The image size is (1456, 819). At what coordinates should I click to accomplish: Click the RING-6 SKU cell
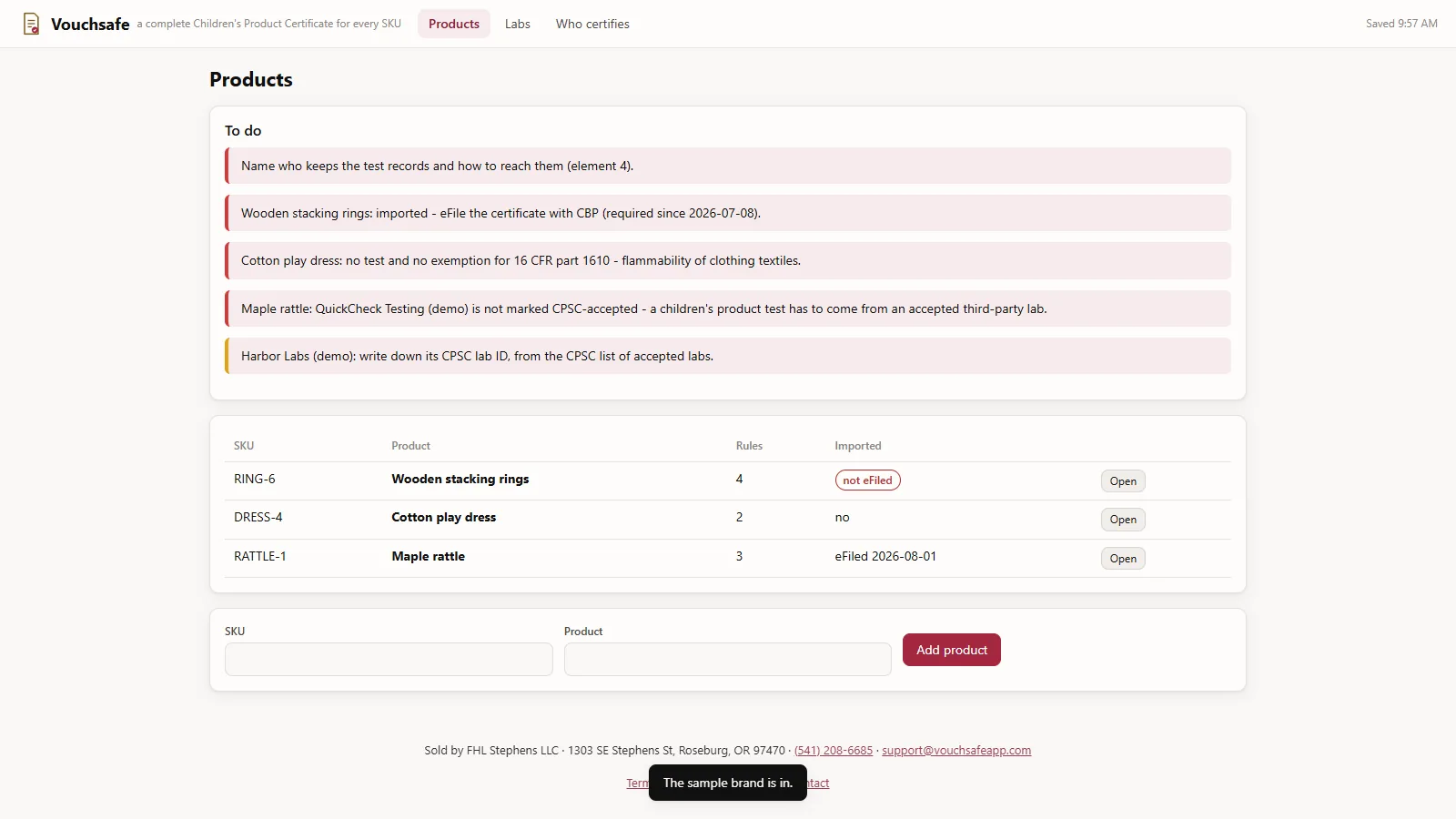point(255,479)
